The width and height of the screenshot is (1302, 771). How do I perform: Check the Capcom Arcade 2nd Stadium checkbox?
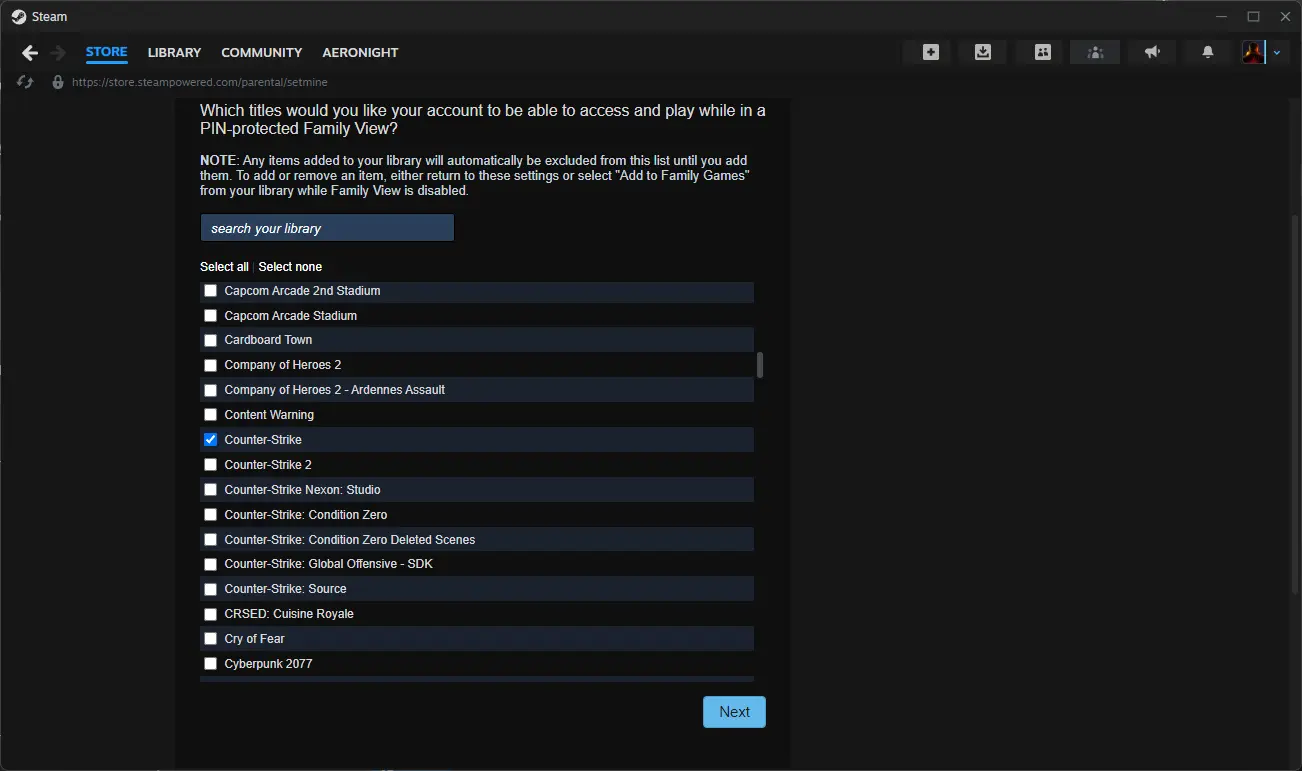click(x=210, y=291)
